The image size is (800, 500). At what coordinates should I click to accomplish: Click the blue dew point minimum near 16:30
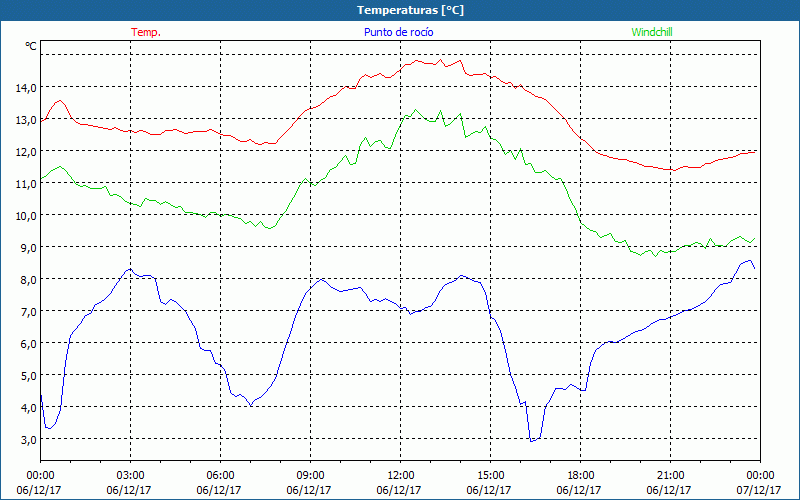[x=532, y=441]
